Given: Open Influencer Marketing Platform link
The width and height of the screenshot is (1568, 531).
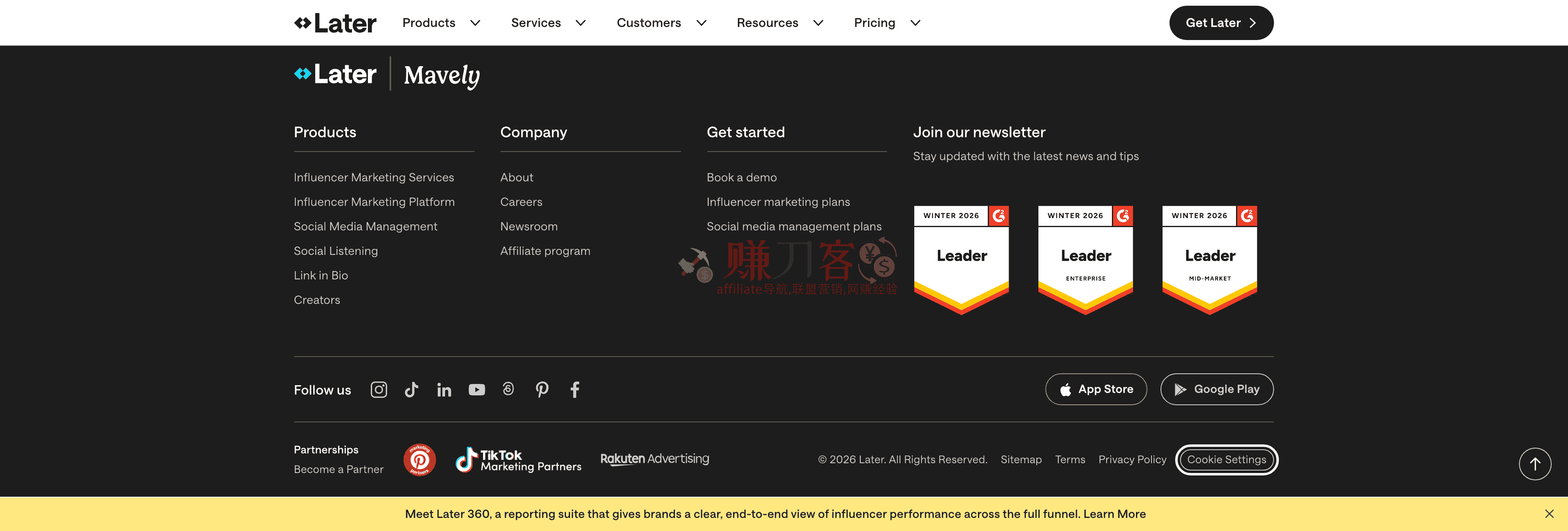Looking at the screenshot, I should coord(374,201).
